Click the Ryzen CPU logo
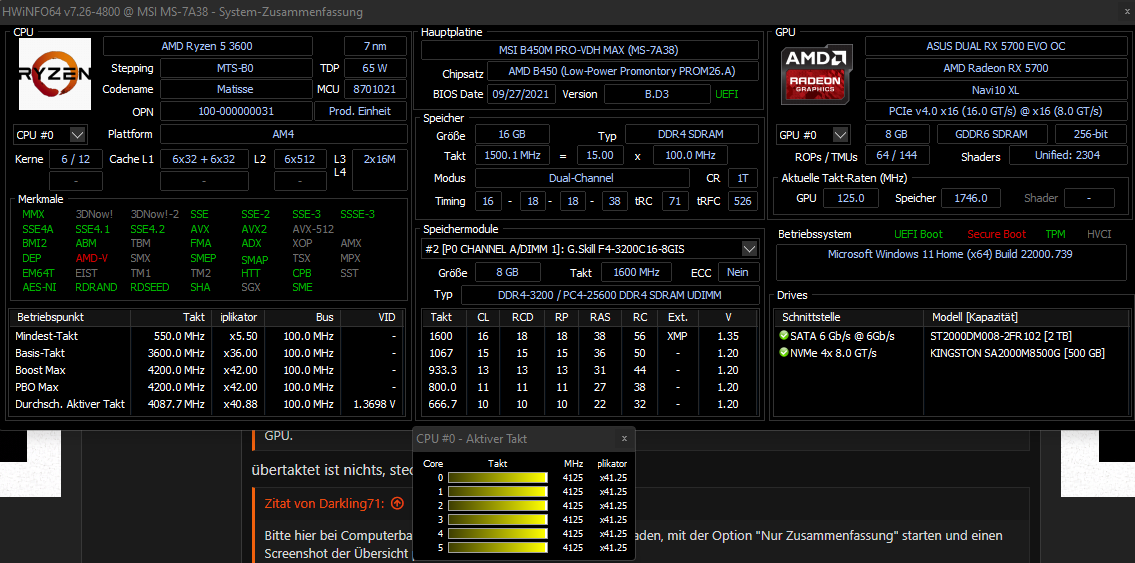1135x563 pixels. [x=55, y=74]
